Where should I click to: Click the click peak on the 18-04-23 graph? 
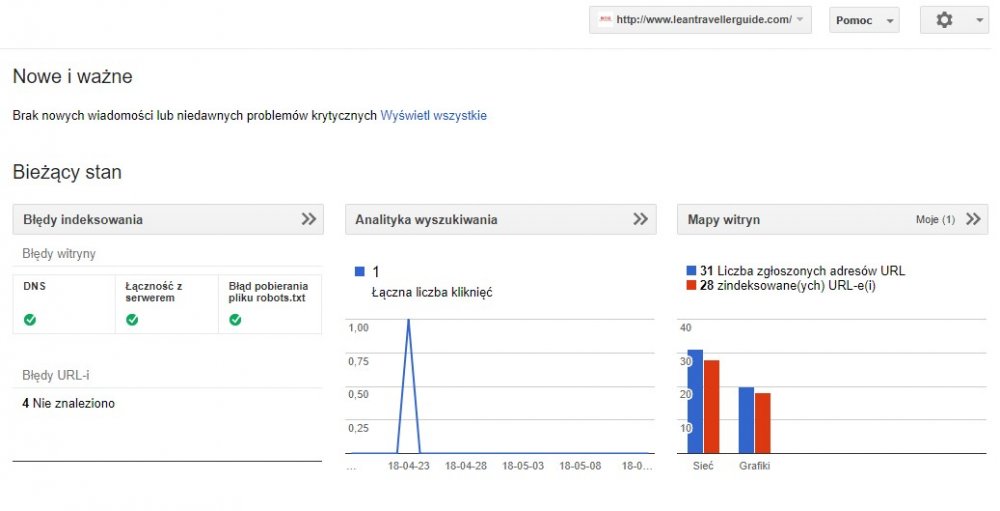coord(408,322)
